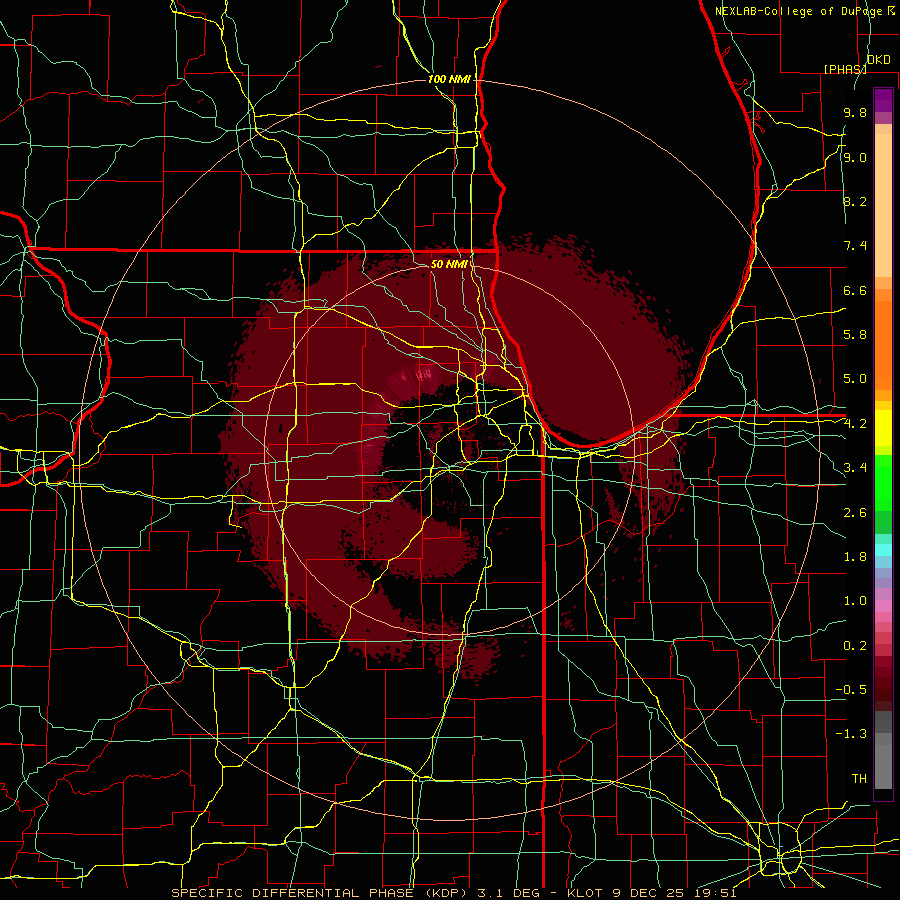Click the NEXLAB-College of DuPage label
Screen dimensions: 900x900
[799, 11]
